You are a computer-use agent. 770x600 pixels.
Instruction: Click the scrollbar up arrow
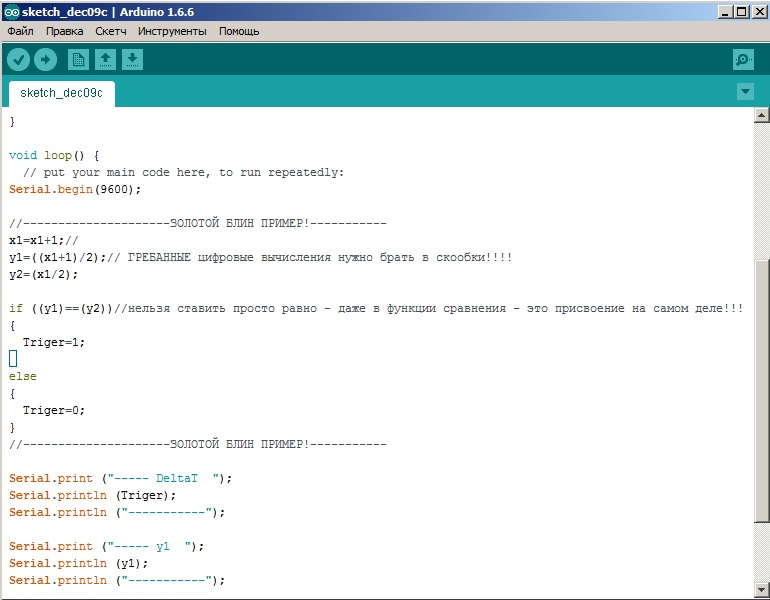pyautogui.click(x=761, y=115)
